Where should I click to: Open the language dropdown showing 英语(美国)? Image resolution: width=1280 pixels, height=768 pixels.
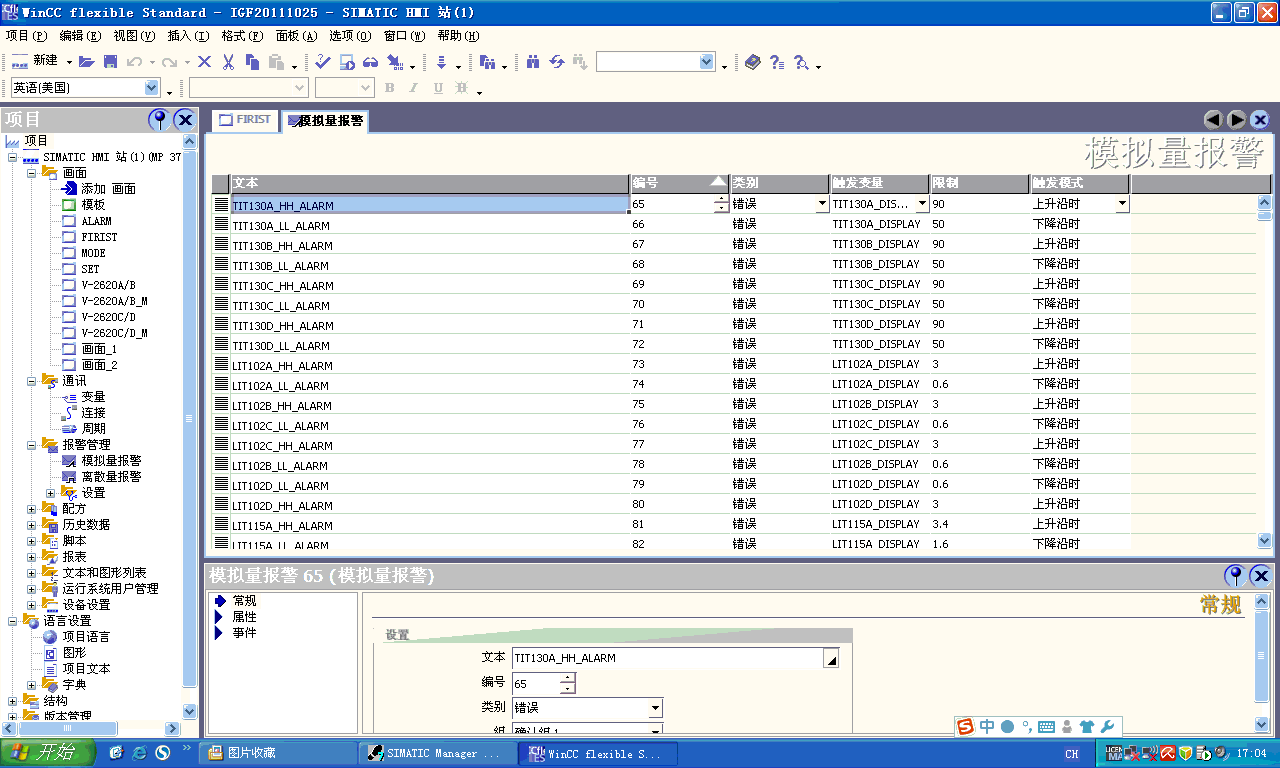point(153,88)
